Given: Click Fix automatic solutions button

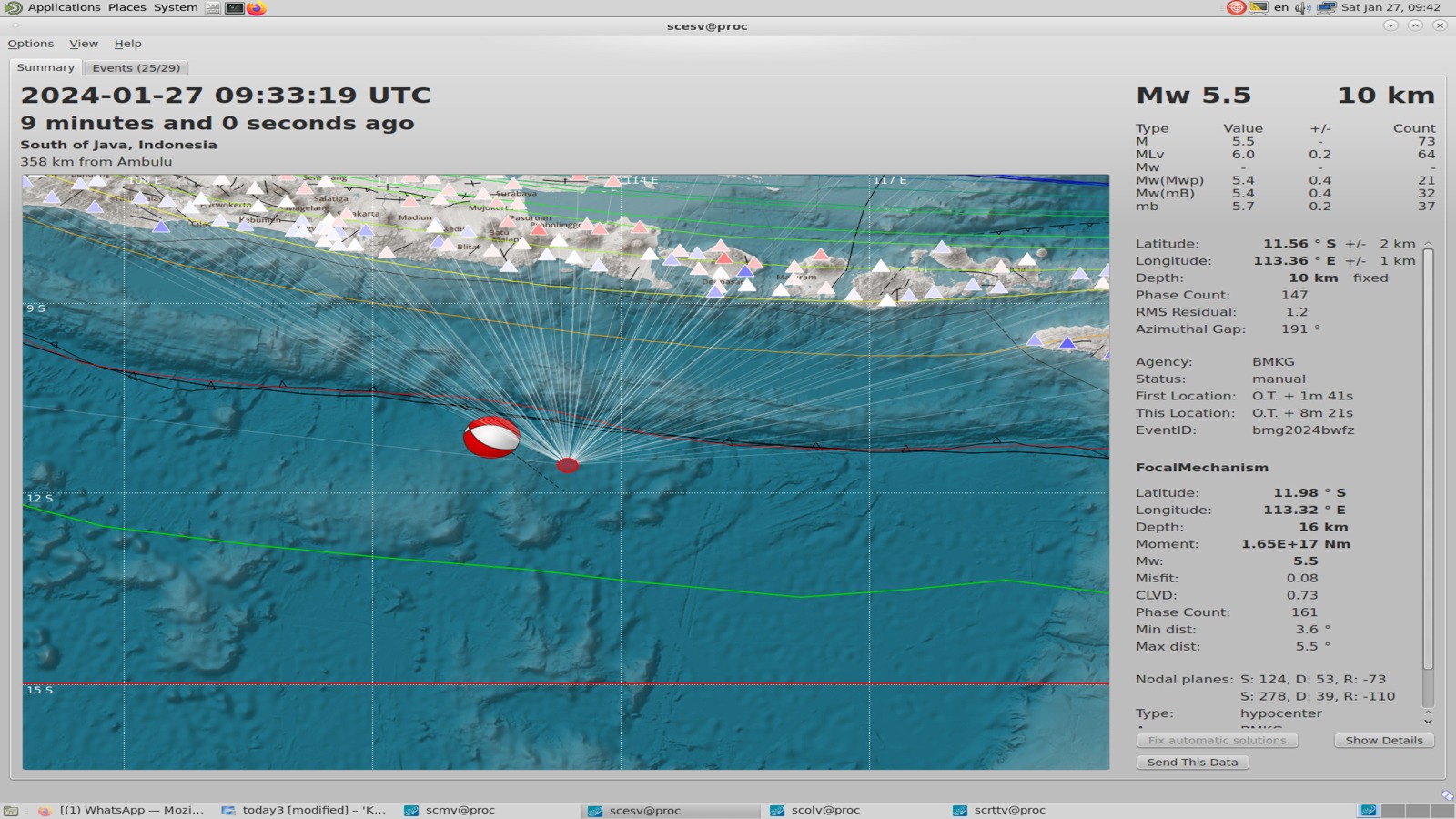Looking at the screenshot, I should coord(1217,740).
